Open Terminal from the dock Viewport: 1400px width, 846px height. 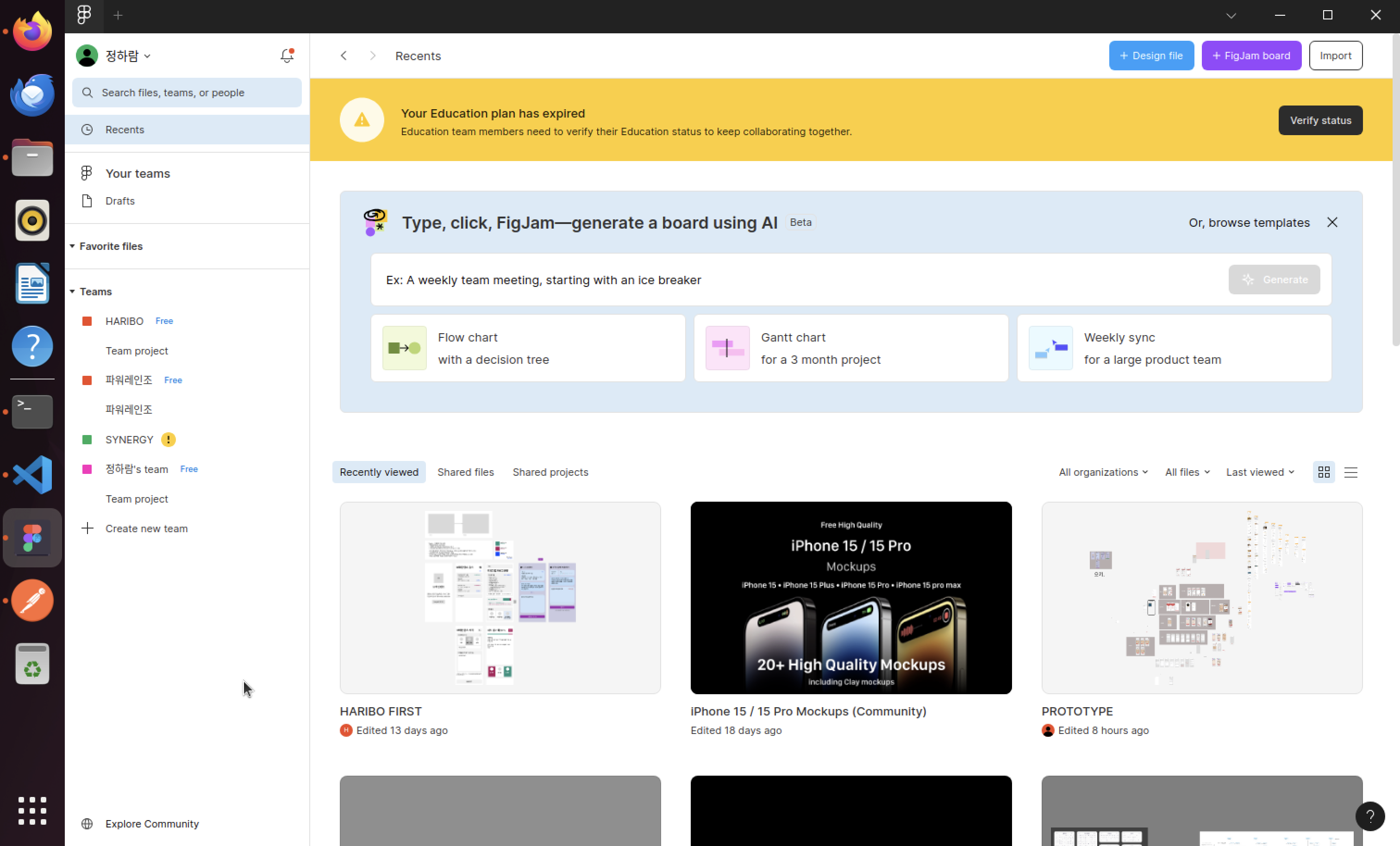click(x=32, y=411)
